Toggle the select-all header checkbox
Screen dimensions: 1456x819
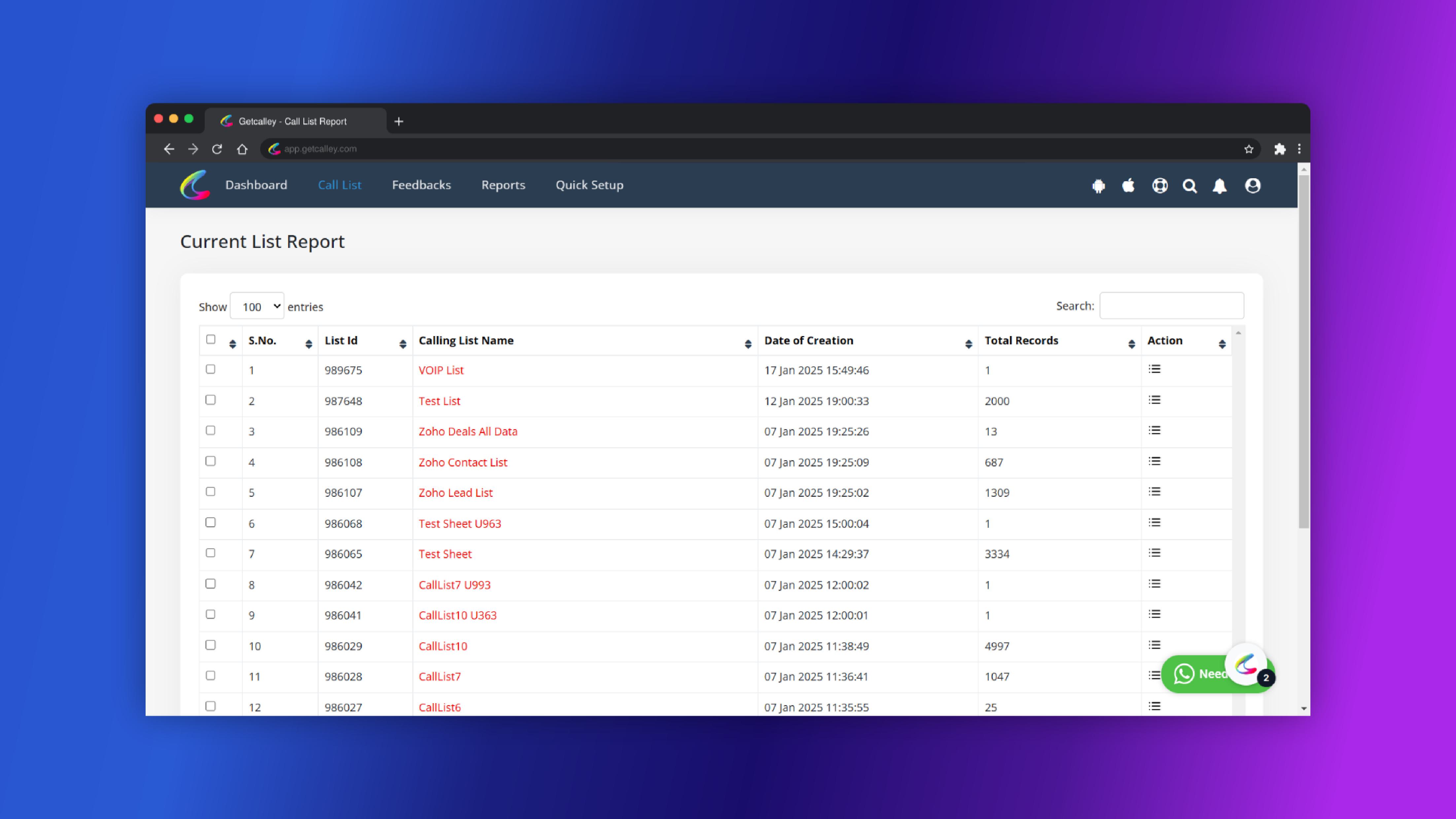click(x=211, y=339)
